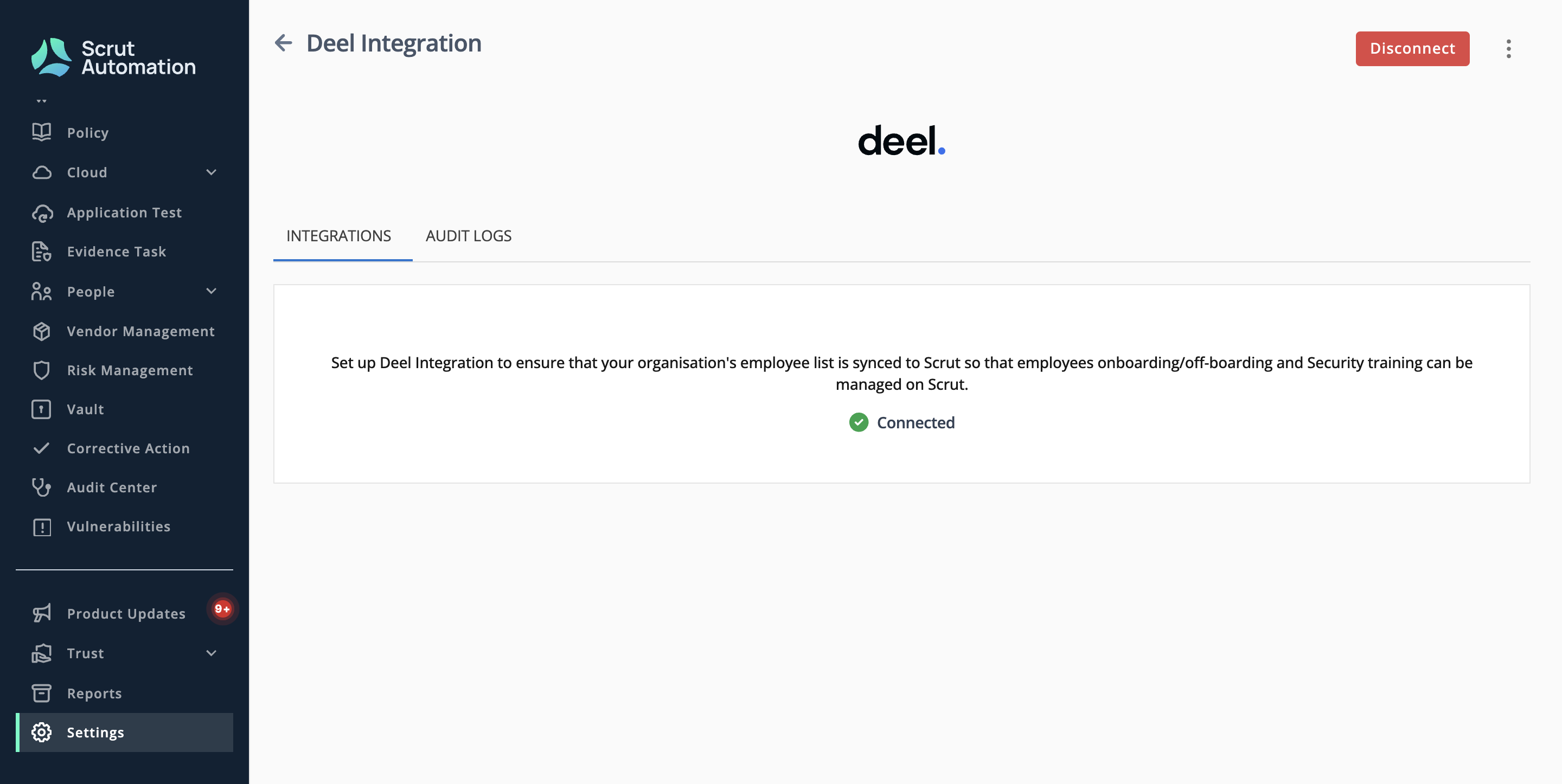Viewport: 1562px width, 784px height.
Task: Open the Vault lock icon
Action: click(41, 409)
